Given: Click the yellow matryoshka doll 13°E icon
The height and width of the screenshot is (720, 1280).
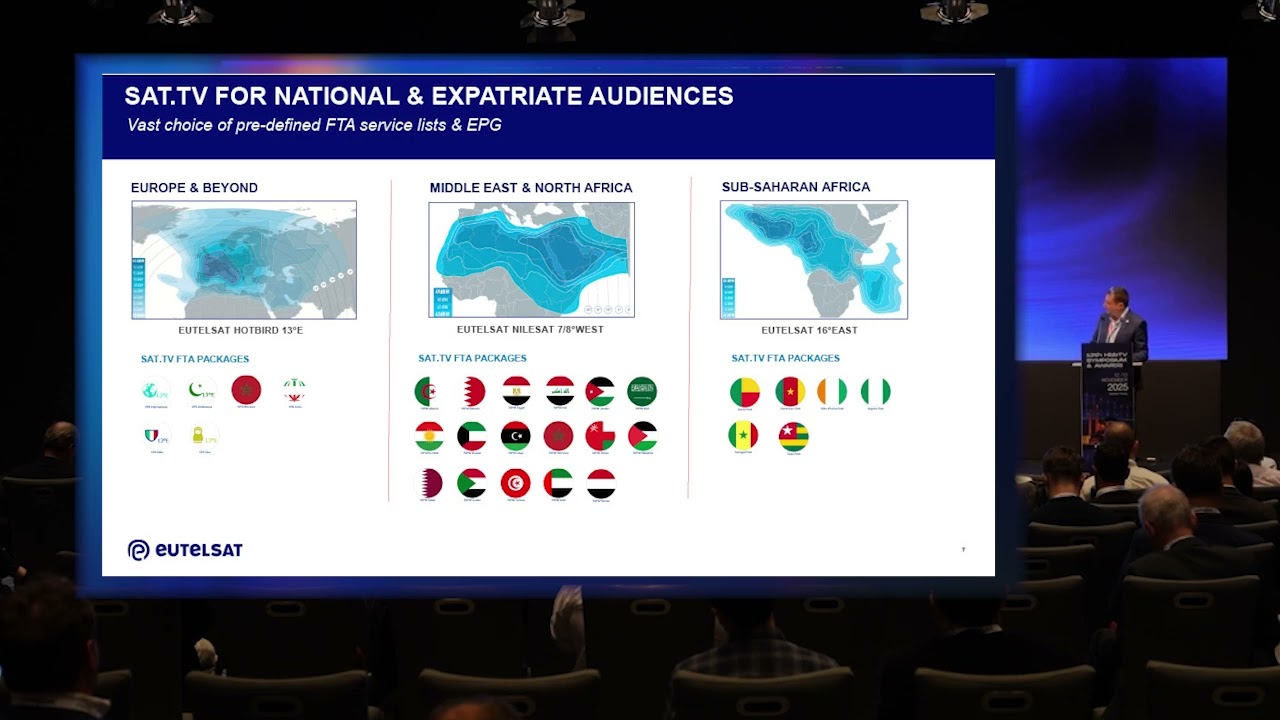Looking at the screenshot, I should 203,435.
